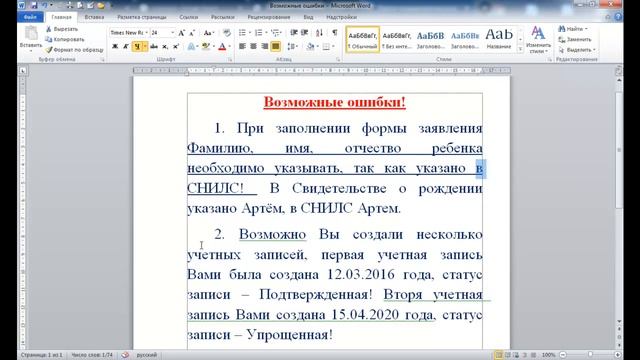
Task: Click the word count Число слов in status bar
Action: coord(92,355)
